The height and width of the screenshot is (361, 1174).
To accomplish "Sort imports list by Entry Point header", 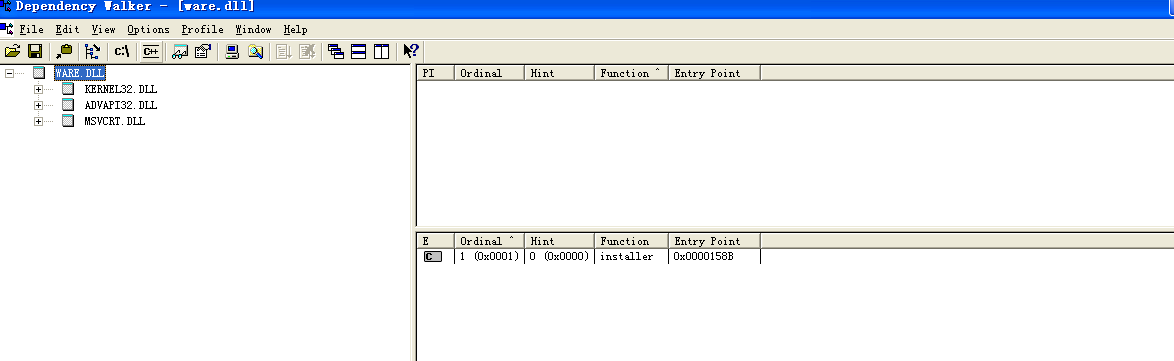I will click(x=714, y=73).
